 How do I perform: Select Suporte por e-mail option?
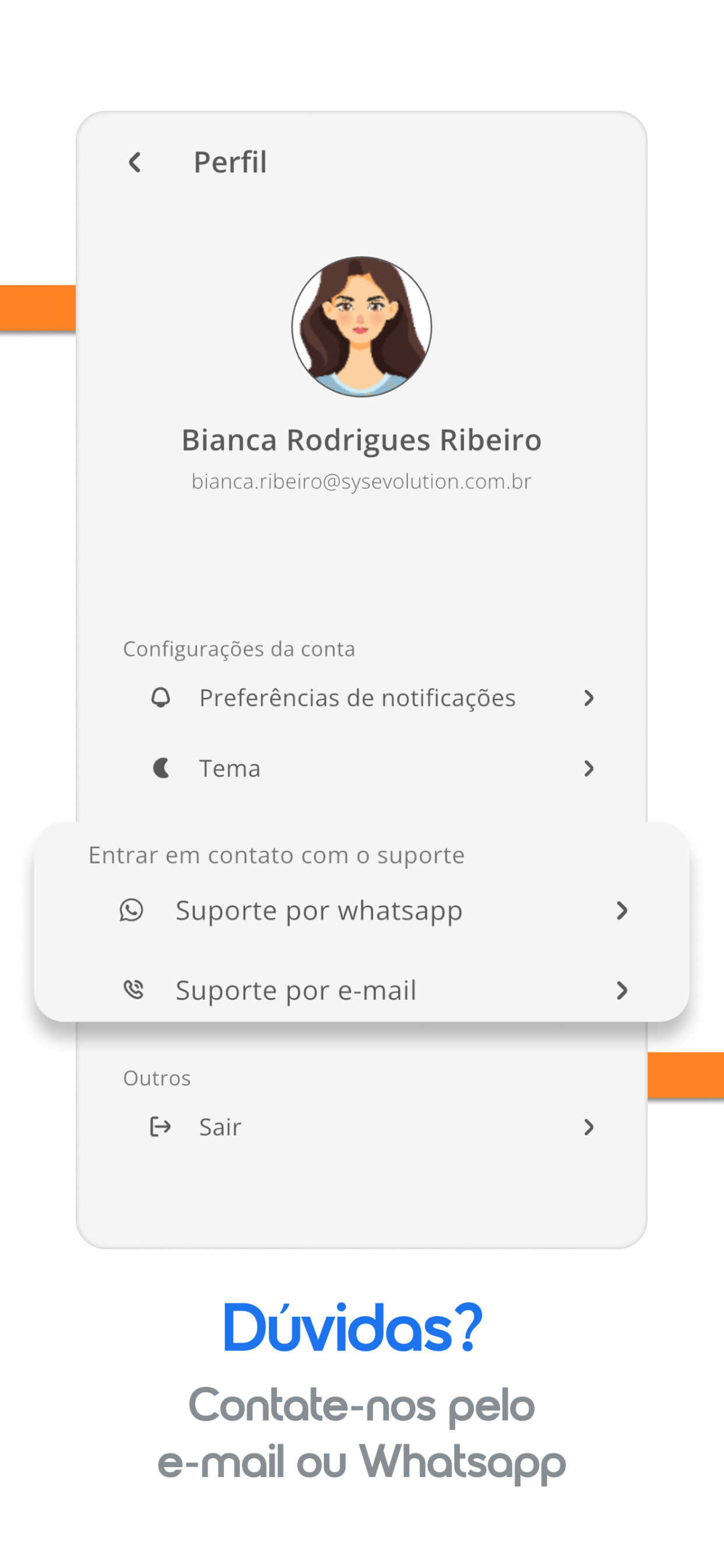click(372, 991)
